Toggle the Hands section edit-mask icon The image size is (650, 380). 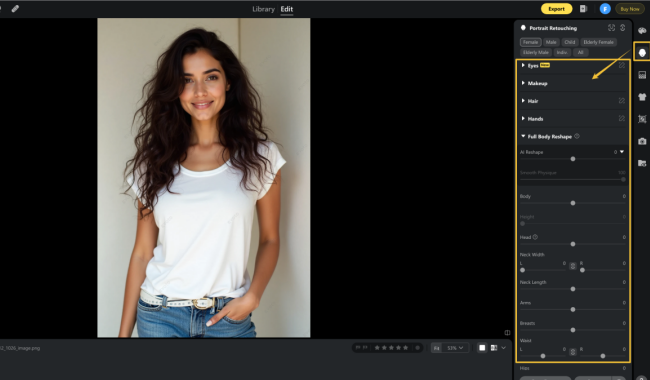coord(622,119)
